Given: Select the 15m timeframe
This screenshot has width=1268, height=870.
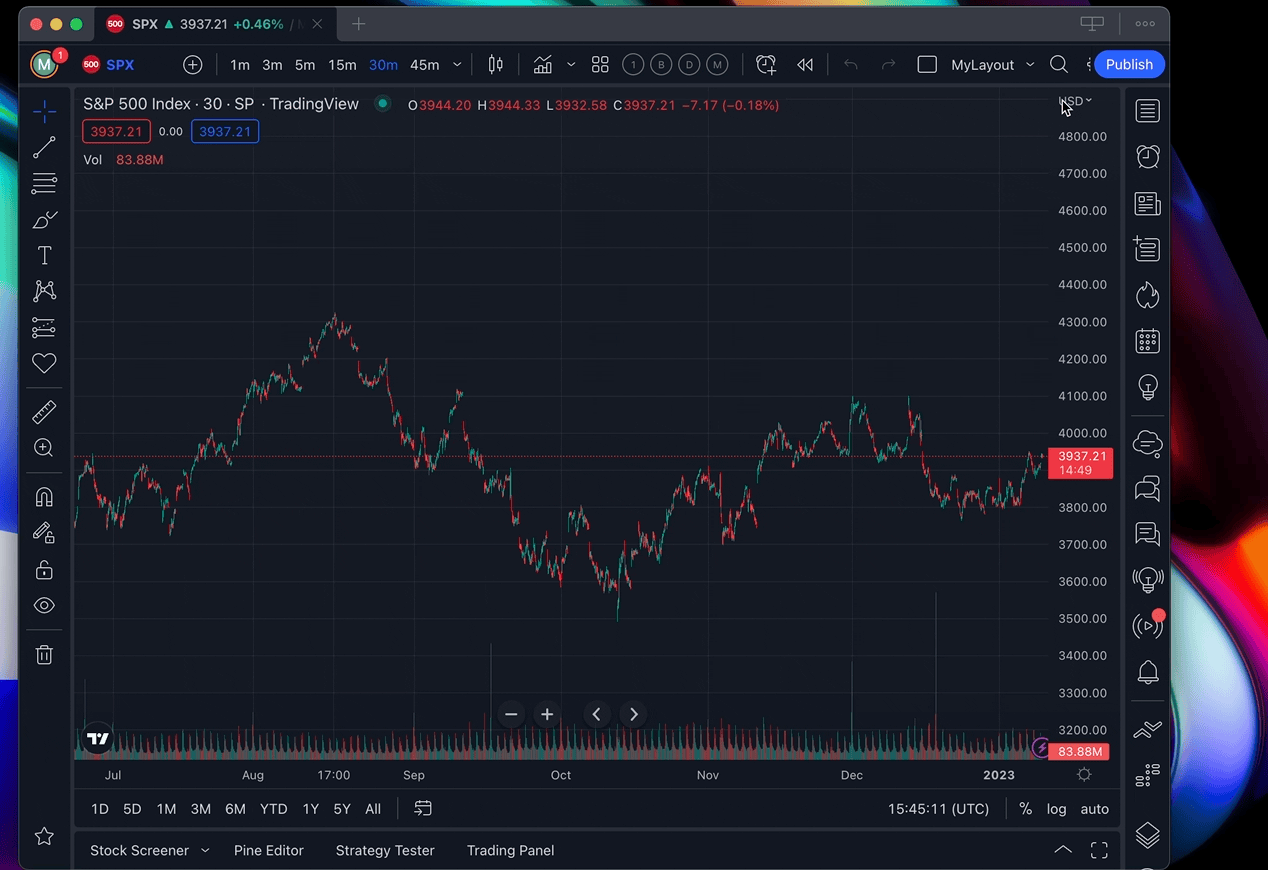Looking at the screenshot, I should [x=342, y=65].
